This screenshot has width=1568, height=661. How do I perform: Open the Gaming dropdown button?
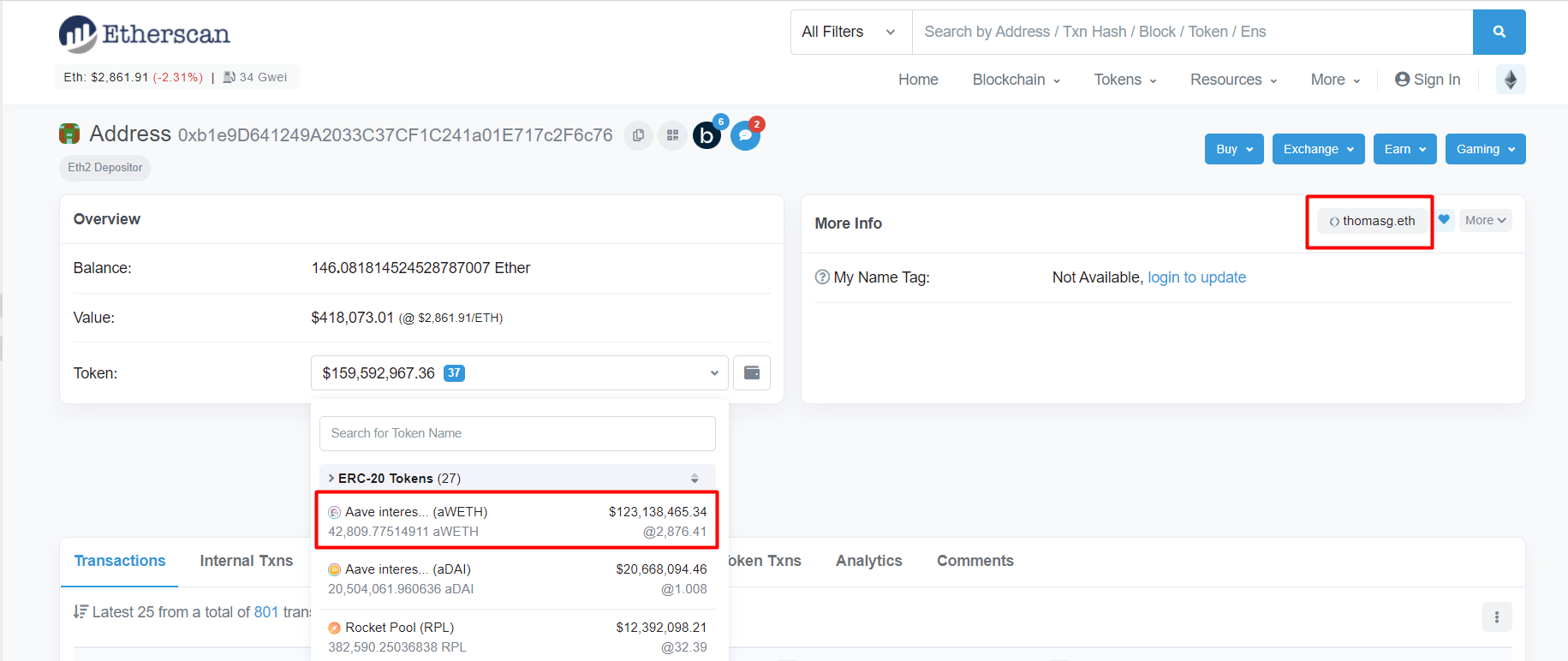(1486, 149)
